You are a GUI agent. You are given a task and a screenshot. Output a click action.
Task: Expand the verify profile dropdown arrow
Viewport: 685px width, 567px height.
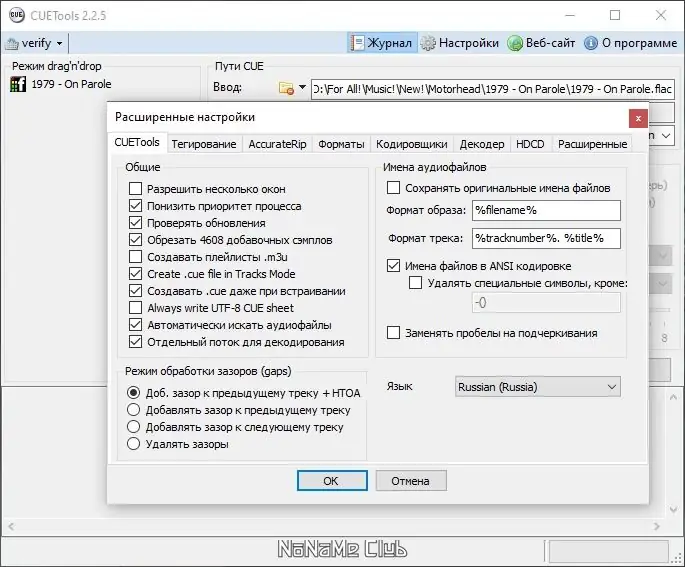tap(59, 43)
